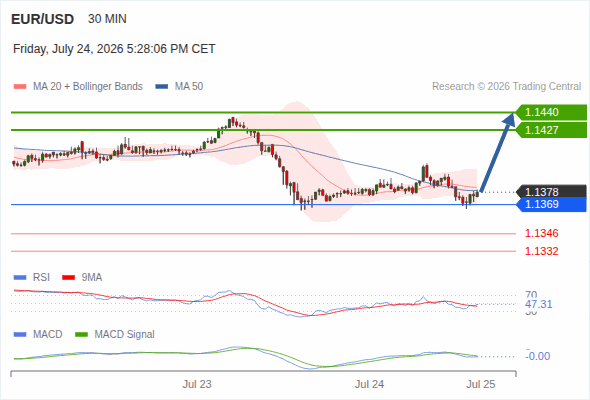Select the 1.1369 pivot price tag
This screenshot has width=590, height=400.
point(551,204)
